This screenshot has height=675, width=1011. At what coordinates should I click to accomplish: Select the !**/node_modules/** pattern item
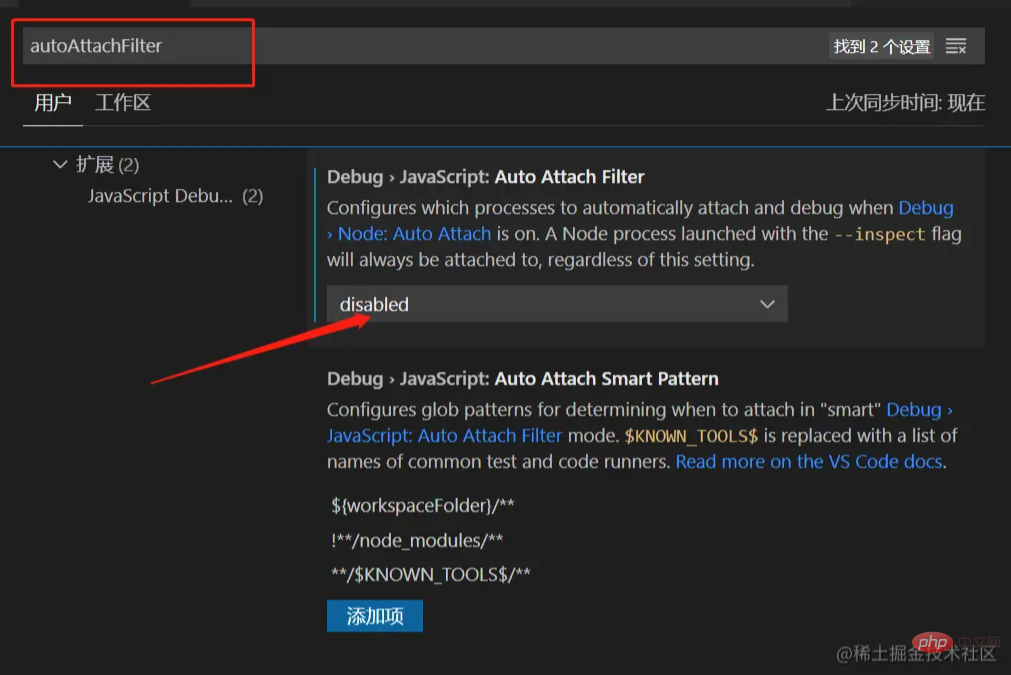tap(416, 540)
